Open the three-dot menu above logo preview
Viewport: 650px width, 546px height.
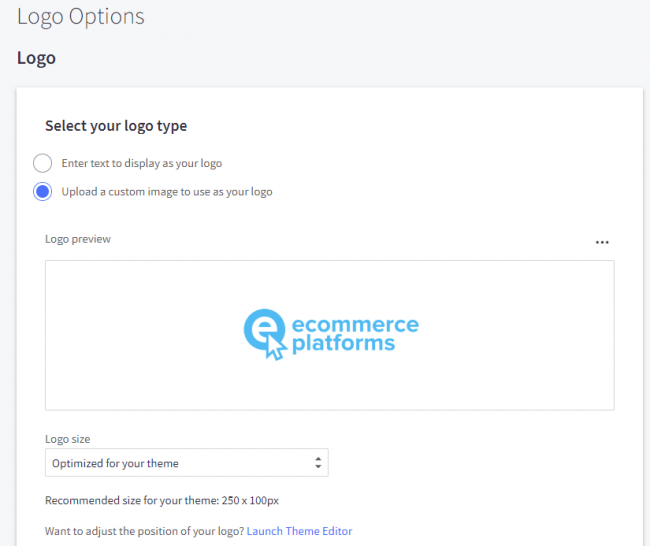click(x=601, y=242)
